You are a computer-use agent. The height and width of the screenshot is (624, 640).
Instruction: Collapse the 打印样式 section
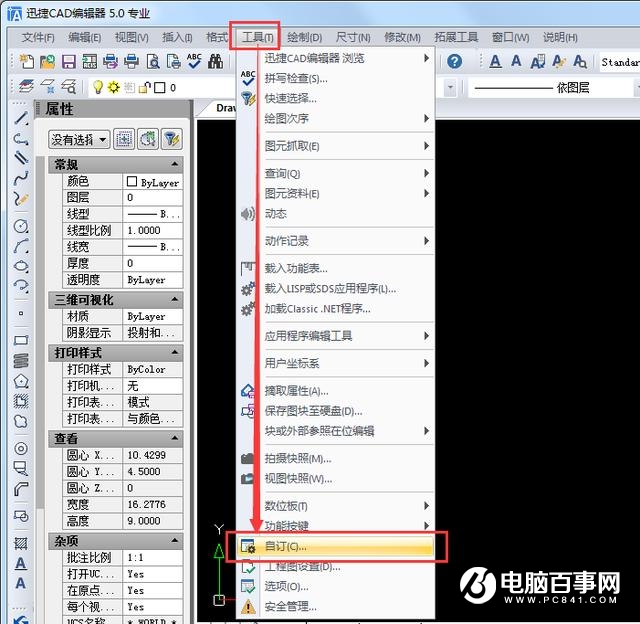click(175, 352)
